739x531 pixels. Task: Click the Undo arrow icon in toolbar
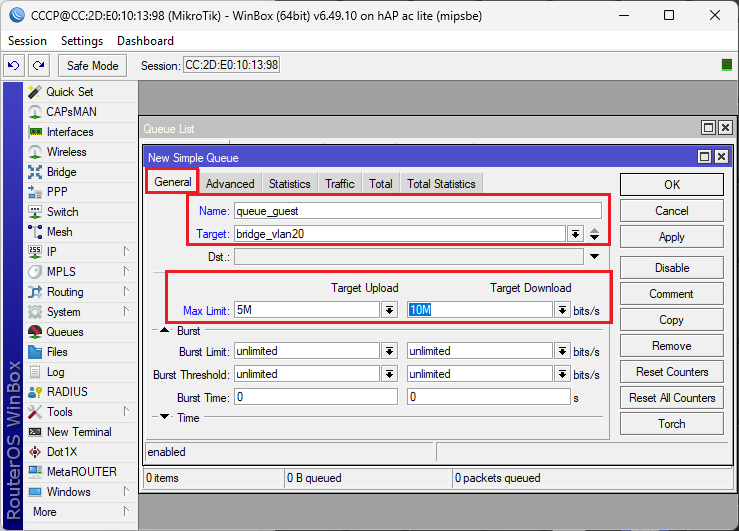[x=14, y=65]
